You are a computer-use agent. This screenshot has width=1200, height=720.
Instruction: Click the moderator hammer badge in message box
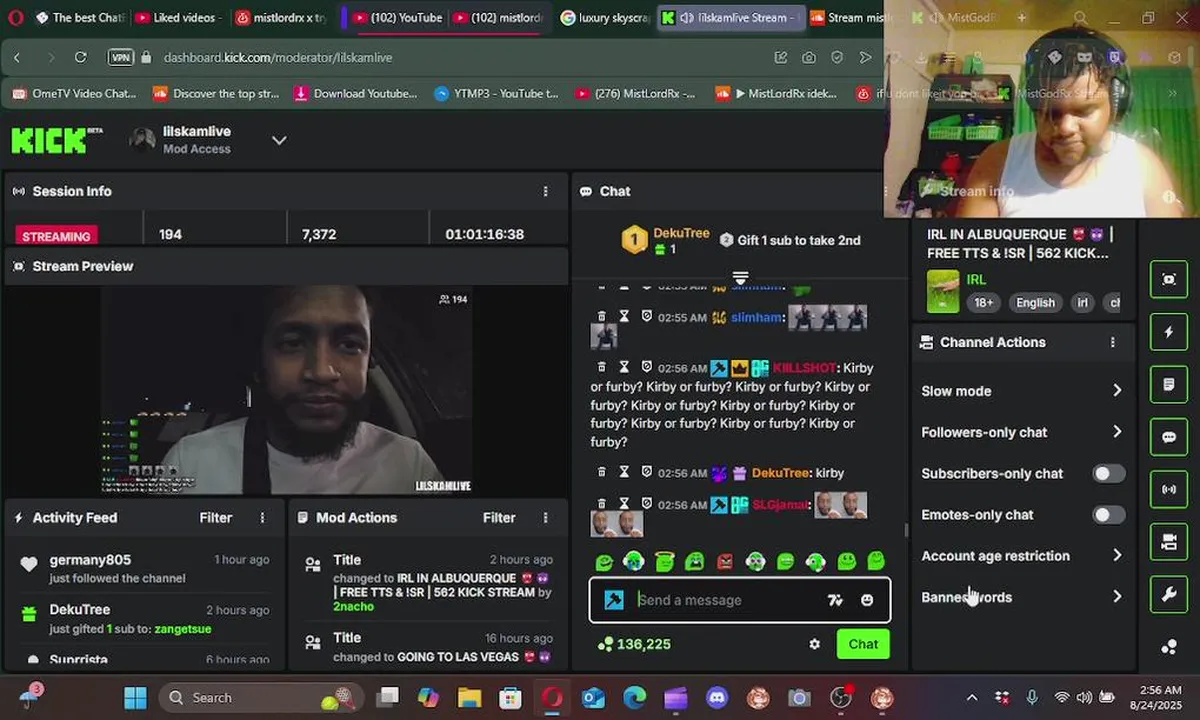click(x=614, y=600)
